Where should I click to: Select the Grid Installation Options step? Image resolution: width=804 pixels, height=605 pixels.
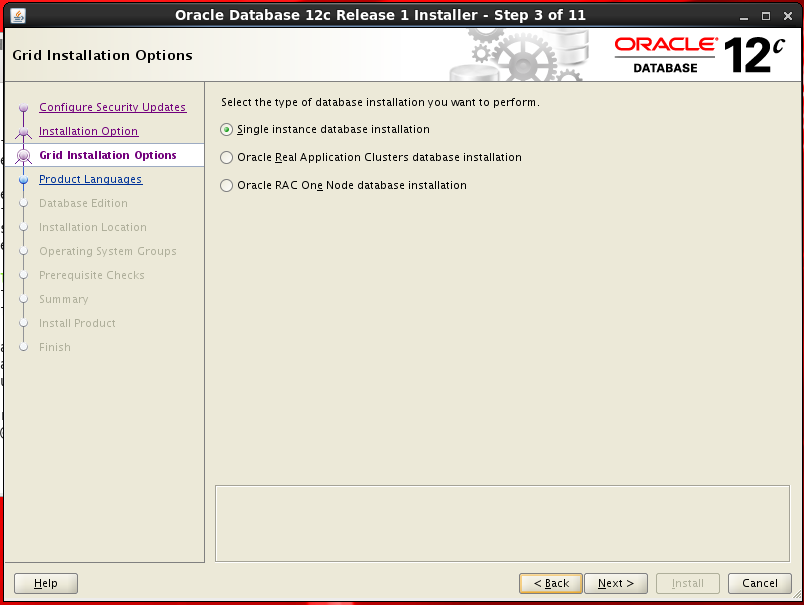point(108,155)
